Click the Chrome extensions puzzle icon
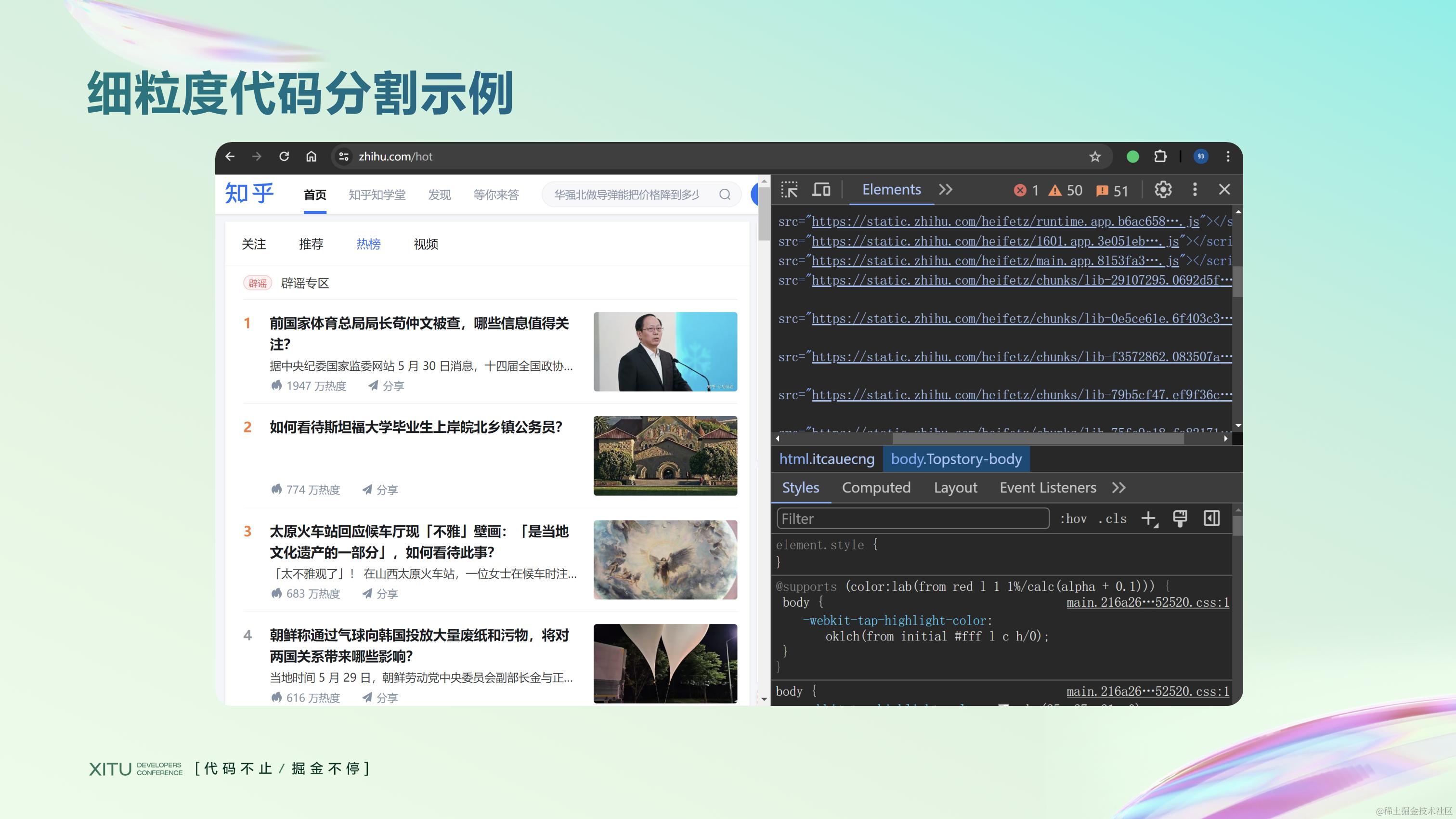1456x819 pixels. point(1160,156)
